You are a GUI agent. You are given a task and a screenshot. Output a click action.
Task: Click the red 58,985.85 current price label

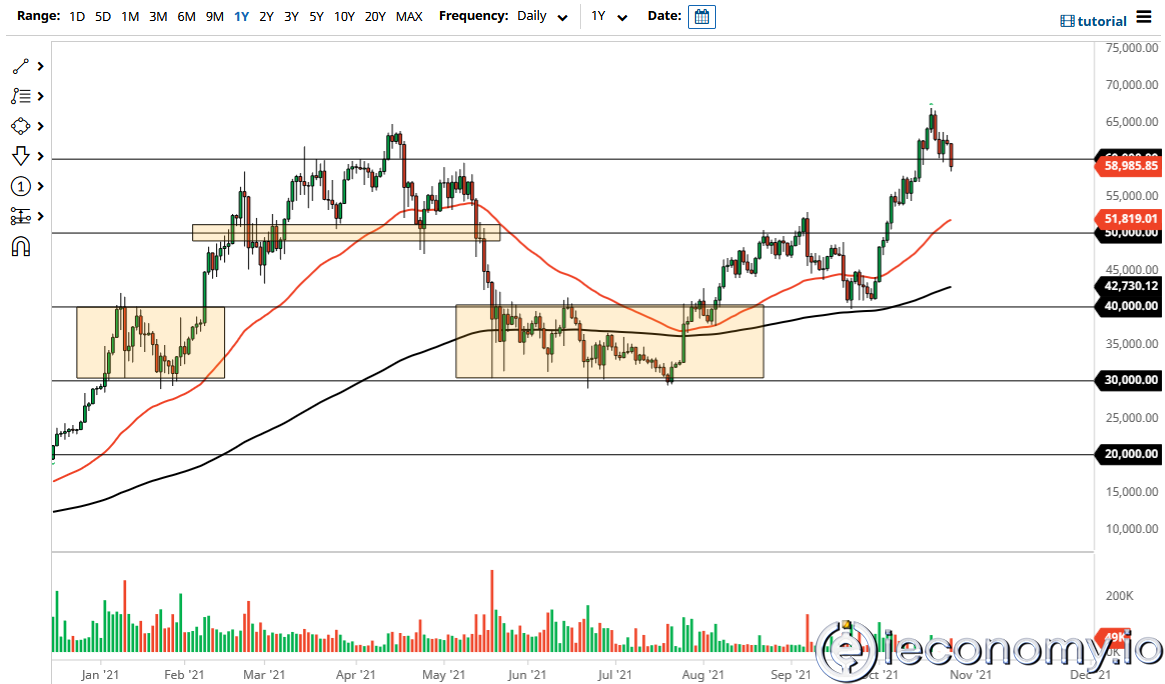[1130, 166]
